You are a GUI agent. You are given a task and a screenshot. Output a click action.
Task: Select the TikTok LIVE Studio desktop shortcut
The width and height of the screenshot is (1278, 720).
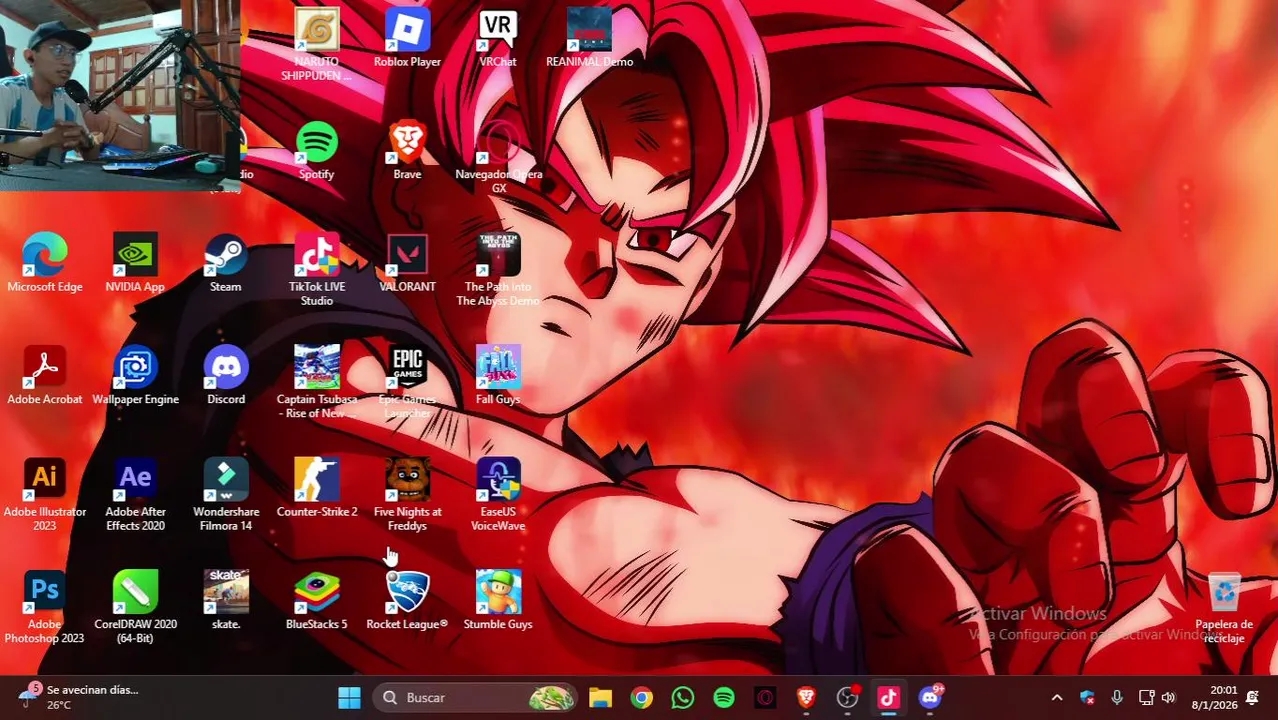317,271
